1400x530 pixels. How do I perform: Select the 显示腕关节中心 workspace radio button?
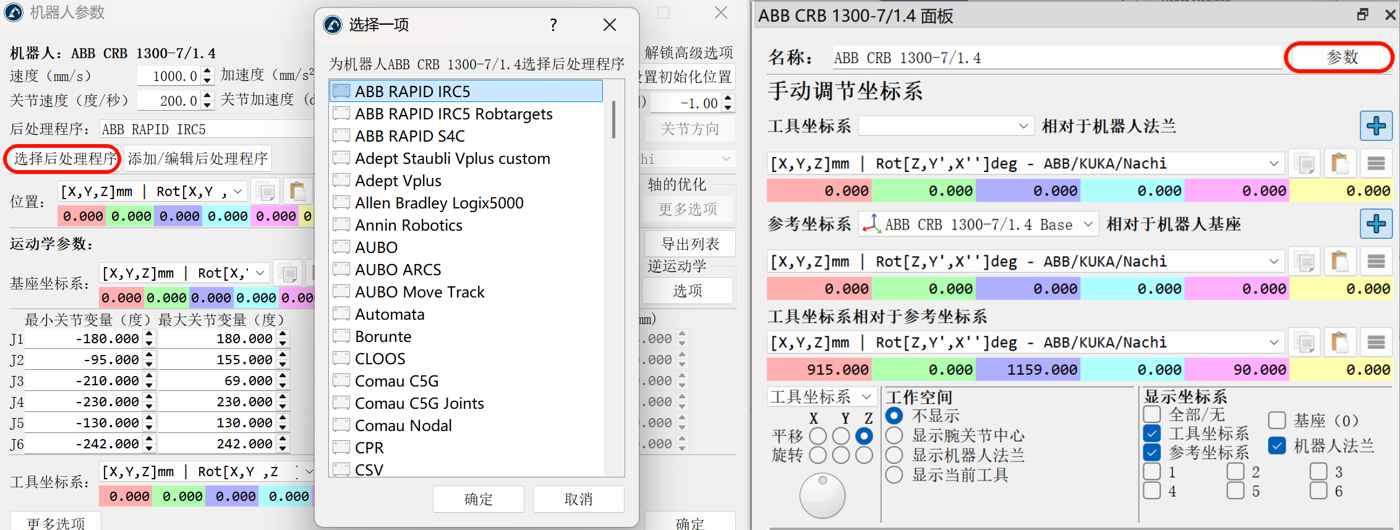894,436
